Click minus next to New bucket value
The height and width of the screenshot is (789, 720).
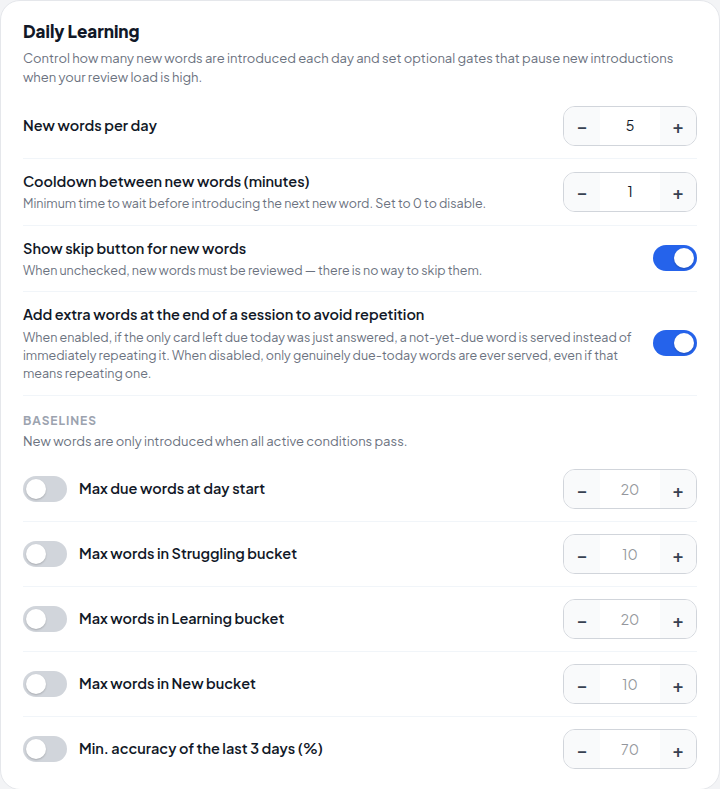coord(582,684)
